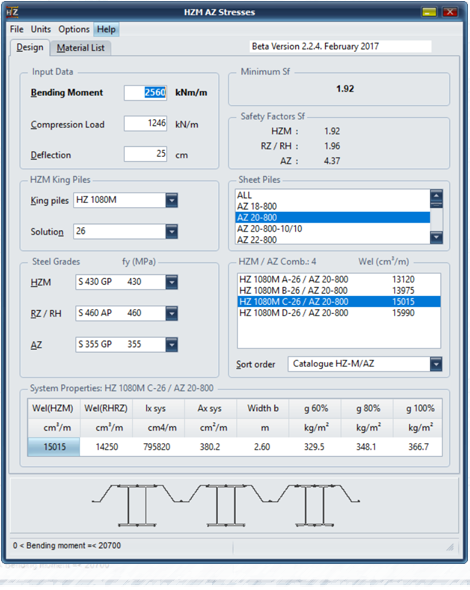This screenshot has width=470, height=590.
Task: Click the Sheet Piles scrollbar thumb
Action: pos(437,204)
